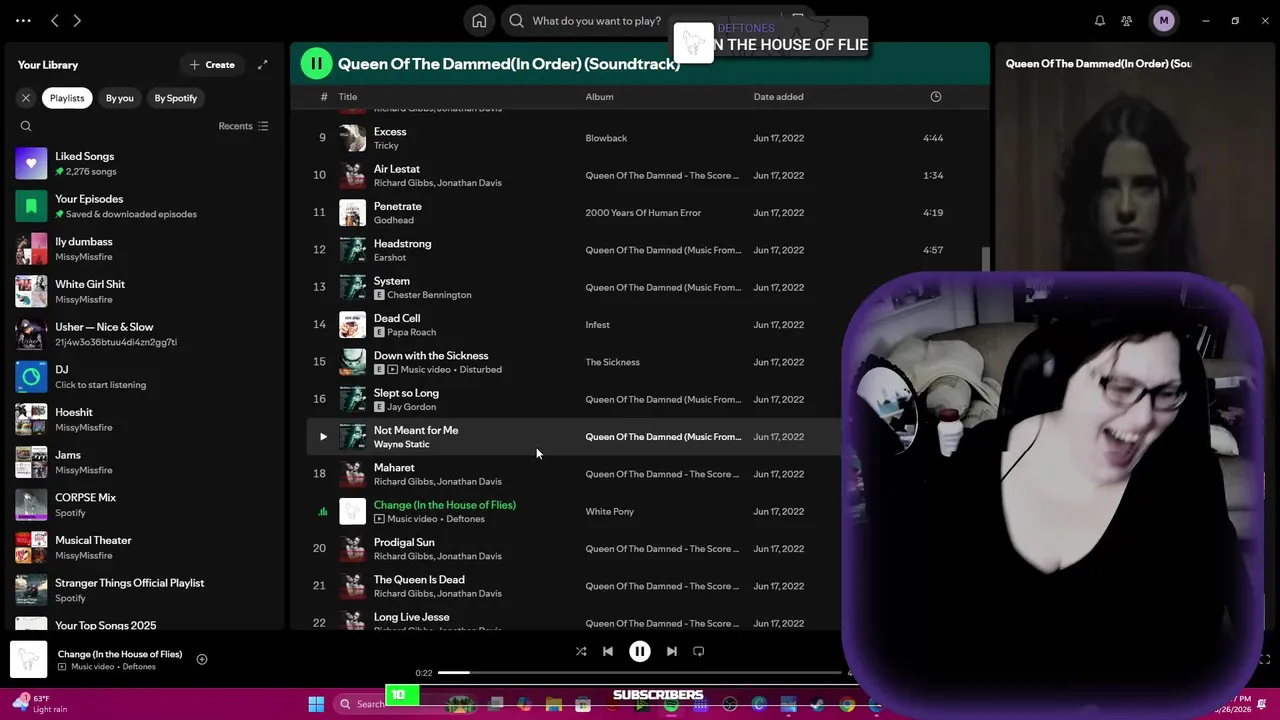Image resolution: width=1280 pixels, height=720 pixels.
Task: Open artist Papa Roach
Action: [x=411, y=332]
